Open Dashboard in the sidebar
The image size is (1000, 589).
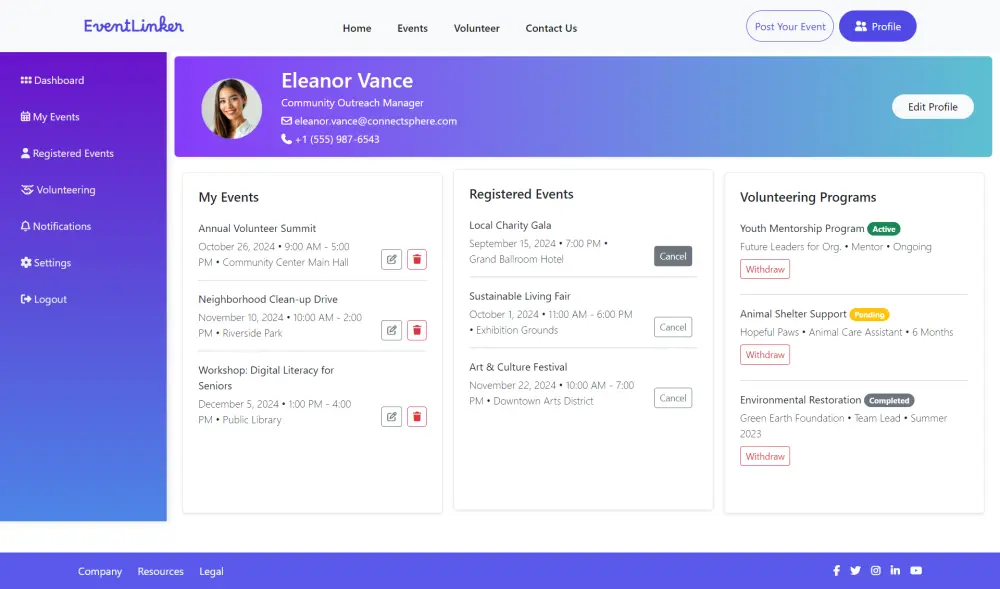[x=52, y=80]
